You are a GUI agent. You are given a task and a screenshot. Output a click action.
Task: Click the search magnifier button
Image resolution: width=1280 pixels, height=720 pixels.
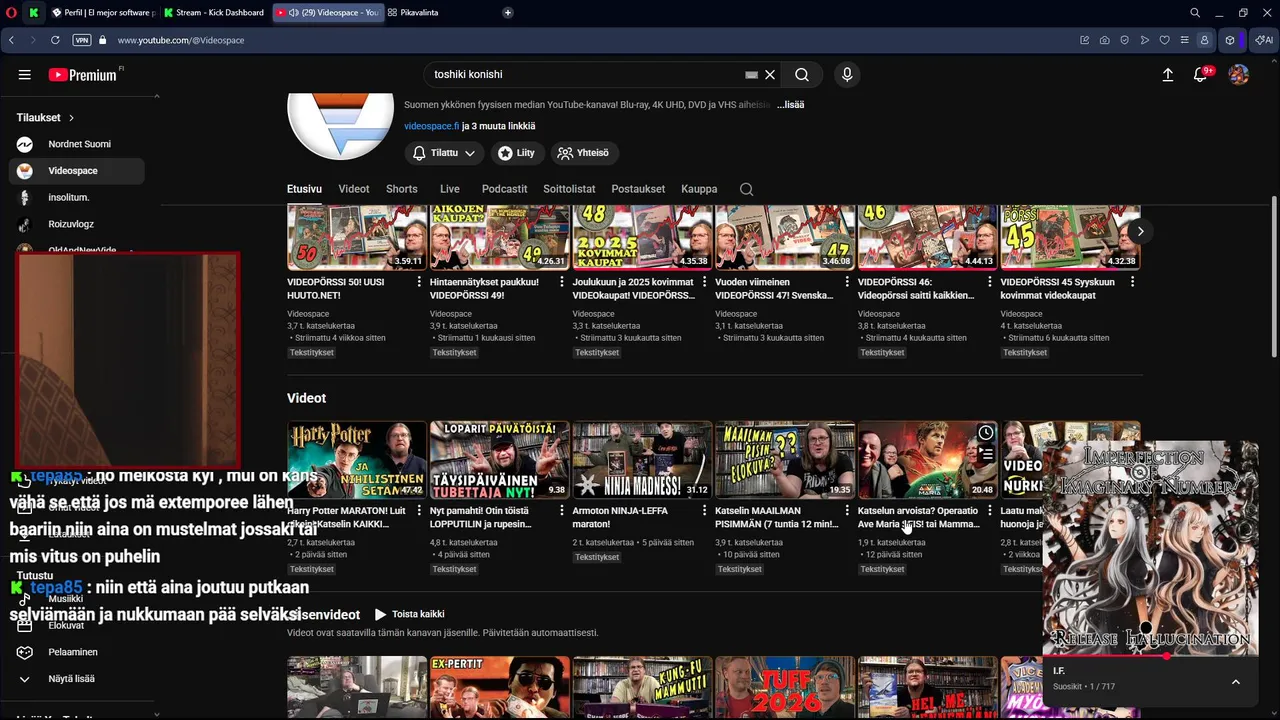[802, 75]
